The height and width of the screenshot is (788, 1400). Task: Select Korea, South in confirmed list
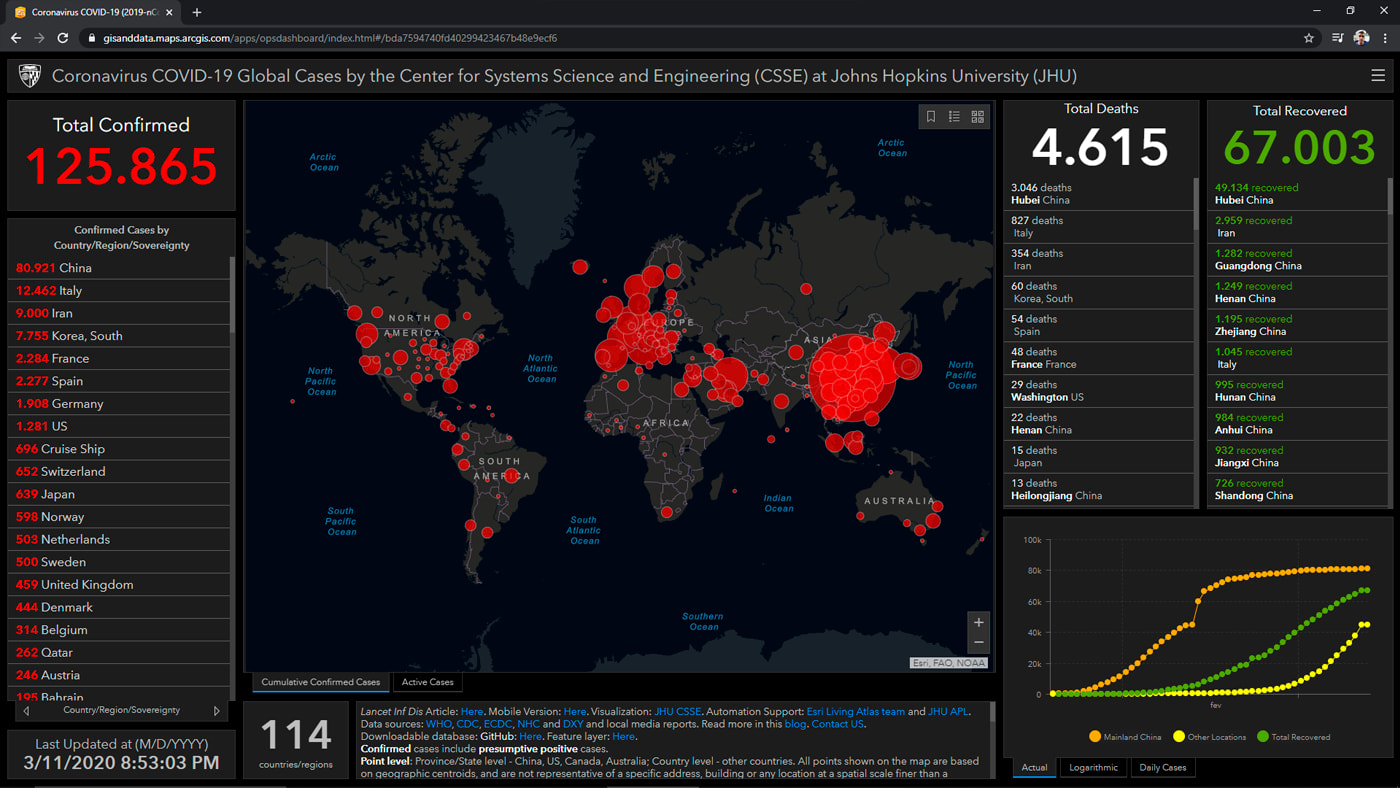coord(119,336)
